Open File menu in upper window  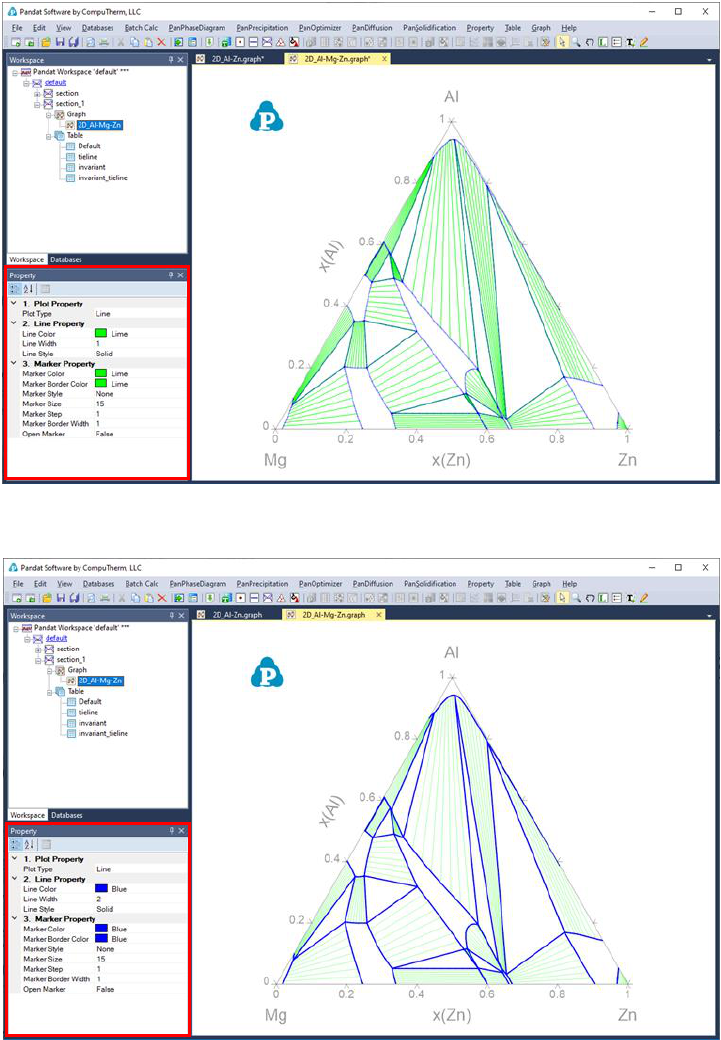tap(17, 28)
